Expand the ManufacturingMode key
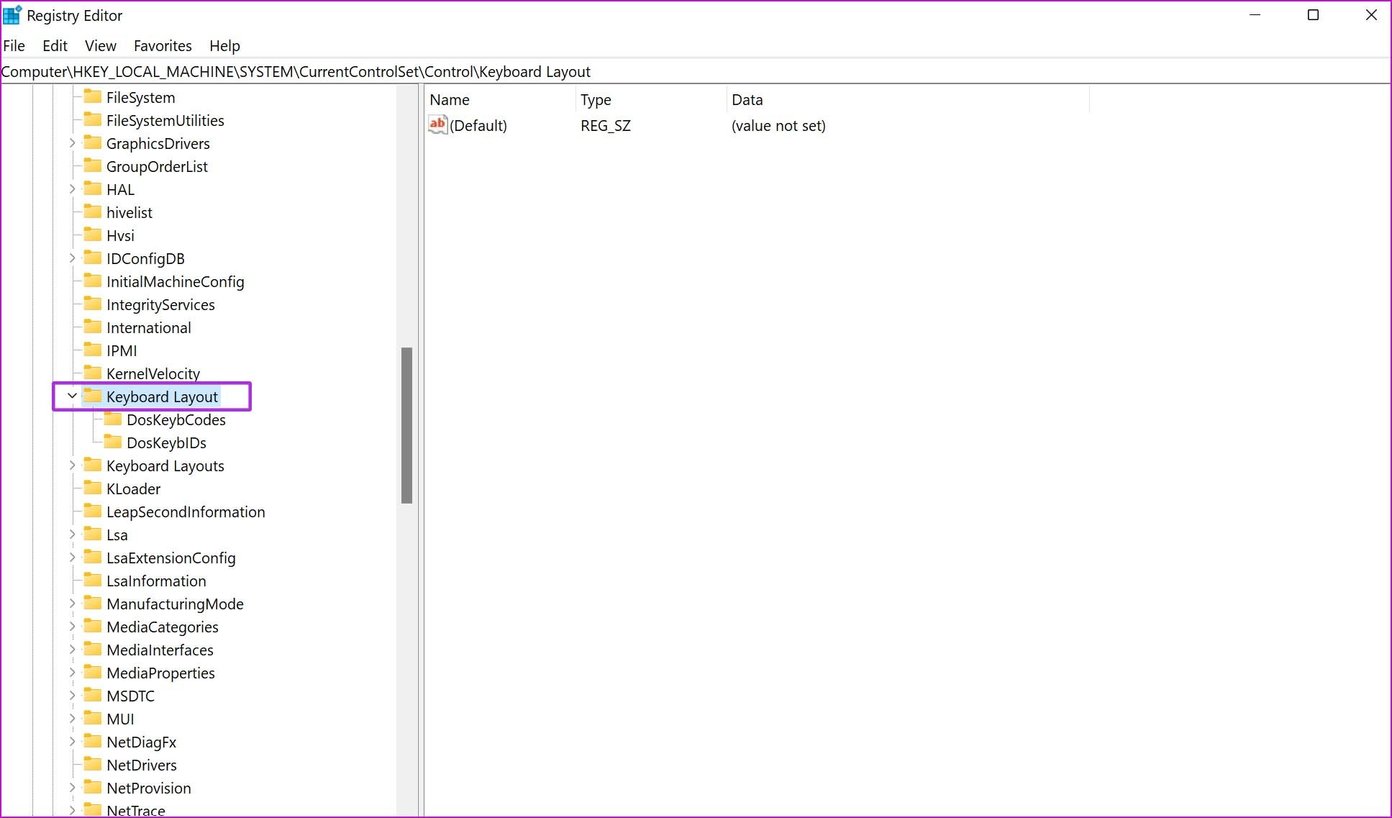The height and width of the screenshot is (818, 1392). 72,603
